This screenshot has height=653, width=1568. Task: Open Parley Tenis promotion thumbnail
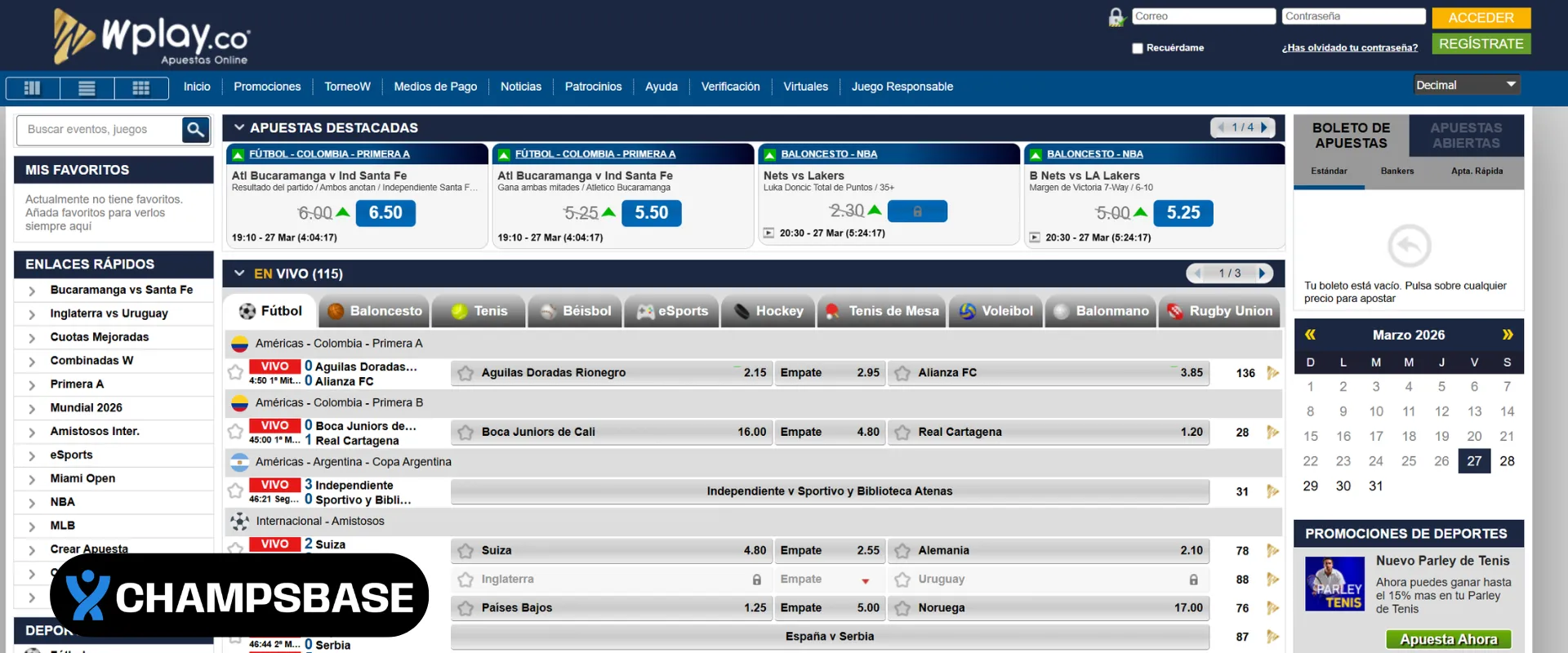1334,584
